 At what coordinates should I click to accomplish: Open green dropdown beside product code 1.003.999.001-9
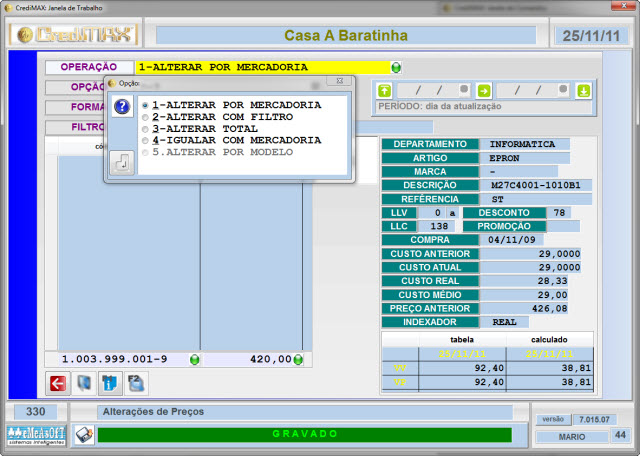click(x=195, y=359)
